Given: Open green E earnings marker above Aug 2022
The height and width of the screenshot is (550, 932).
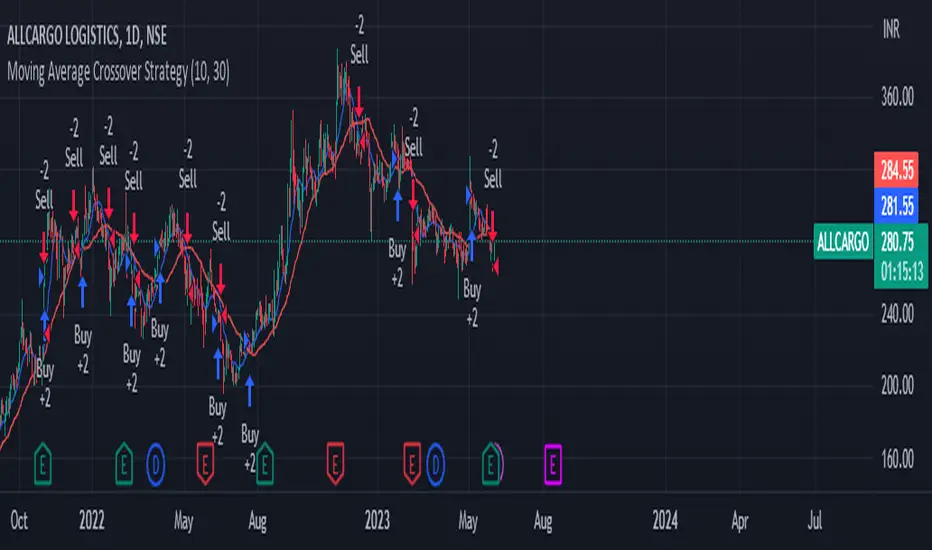Looking at the screenshot, I should pos(265,464).
